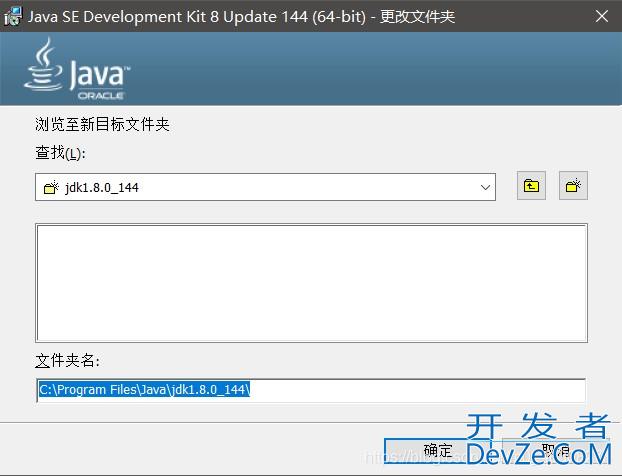This screenshot has height=476, width=622.
Task: Click the 查找(L): label
Action: 61,153
